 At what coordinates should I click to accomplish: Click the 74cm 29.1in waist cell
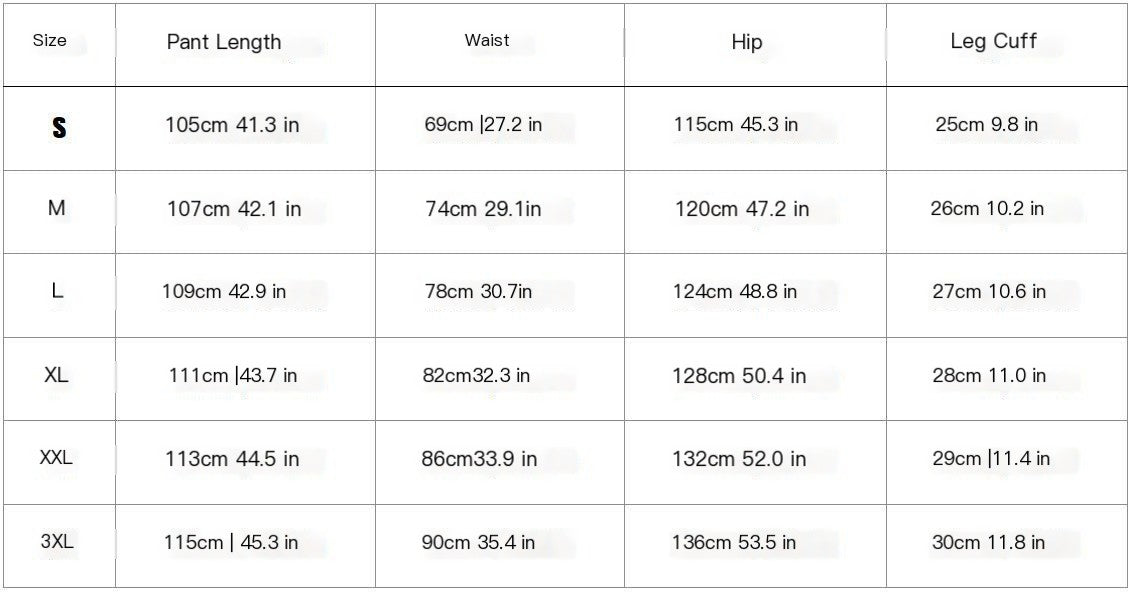click(x=483, y=209)
